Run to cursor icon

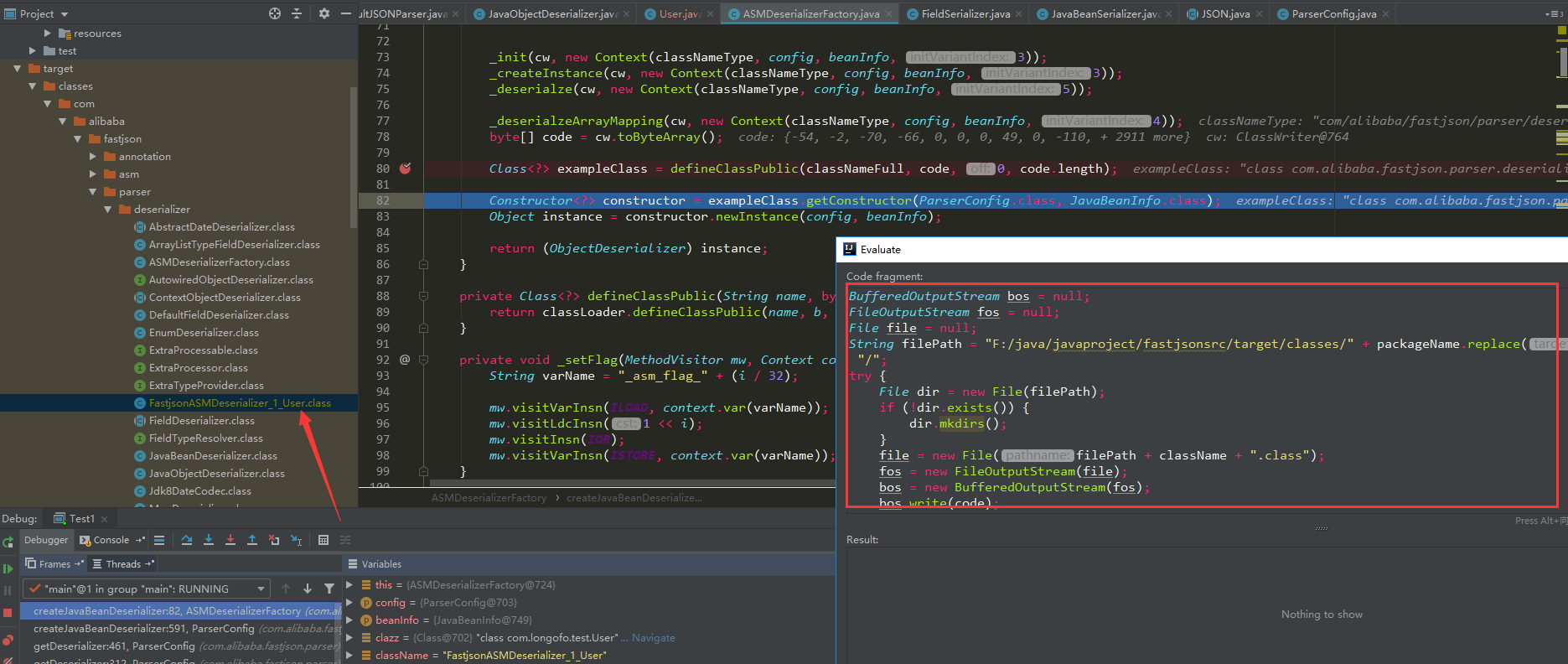(x=297, y=540)
